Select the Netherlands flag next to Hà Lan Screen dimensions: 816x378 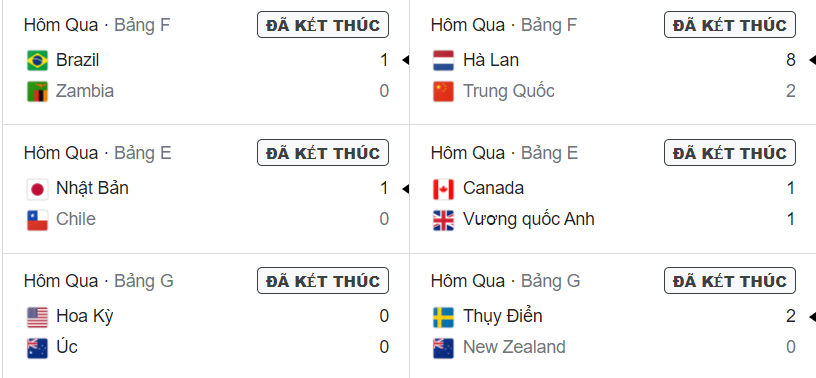[443, 60]
